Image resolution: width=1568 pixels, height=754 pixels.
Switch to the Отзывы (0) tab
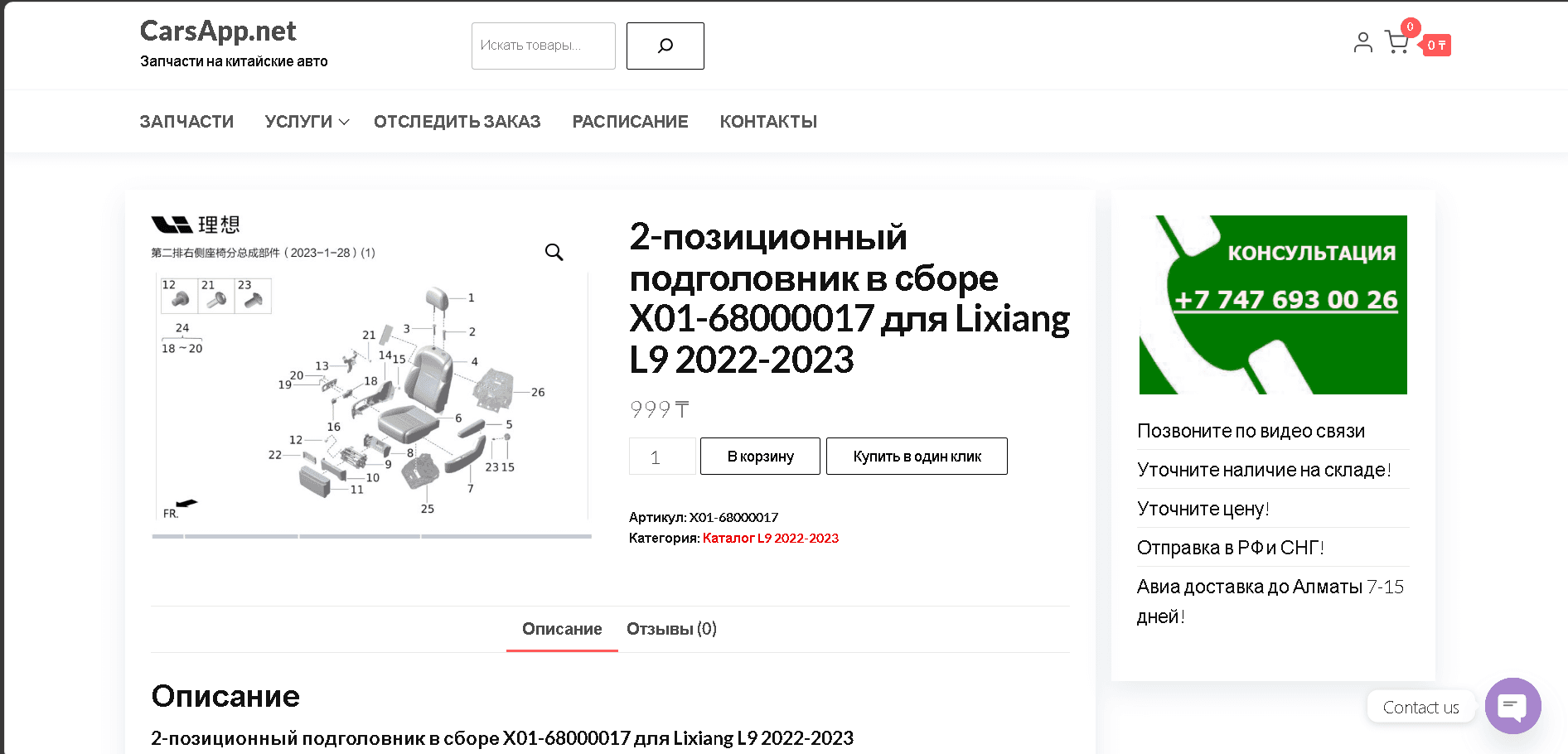(x=670, y=629)
